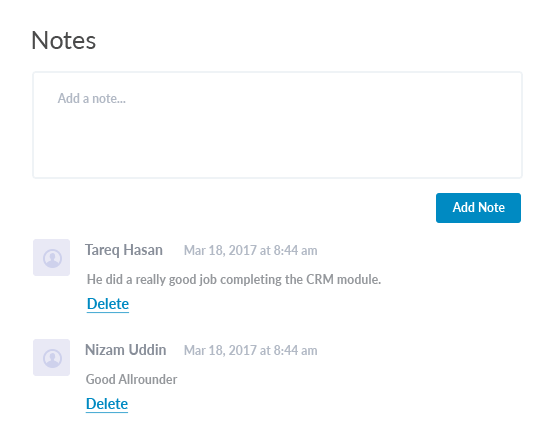This screenshot has height=441, width=555.
Task: Click the word Hasan in first author name
Action: pyautogui.click(x=143, y=250)
